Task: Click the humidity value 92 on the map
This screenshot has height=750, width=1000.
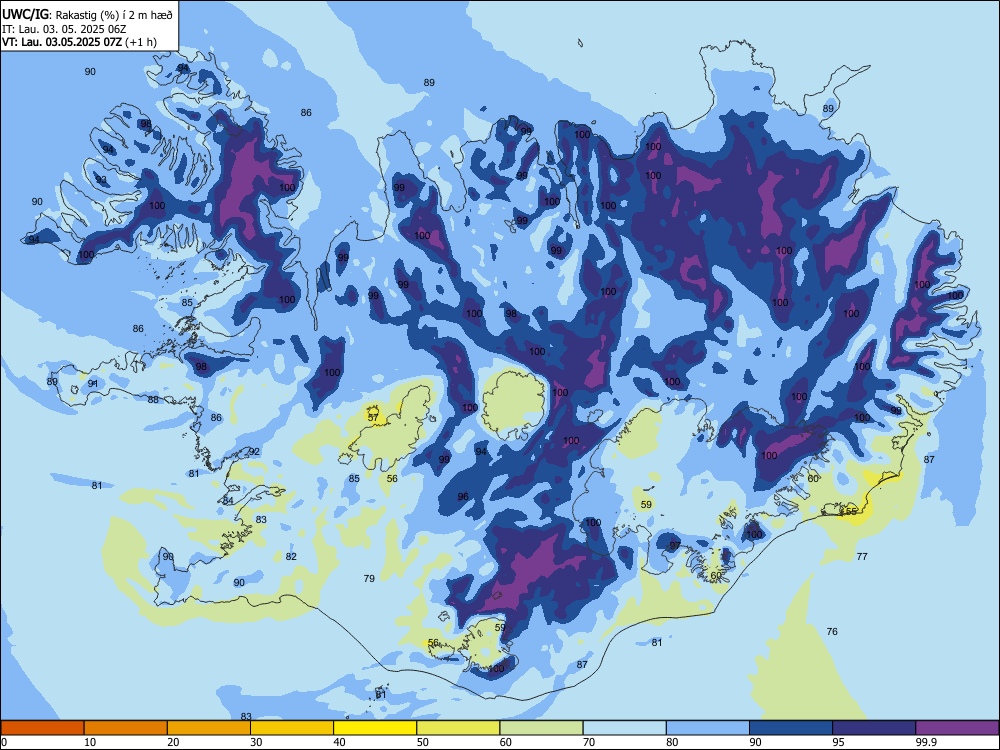Action: pyautogui.click(x=254, y=451)
